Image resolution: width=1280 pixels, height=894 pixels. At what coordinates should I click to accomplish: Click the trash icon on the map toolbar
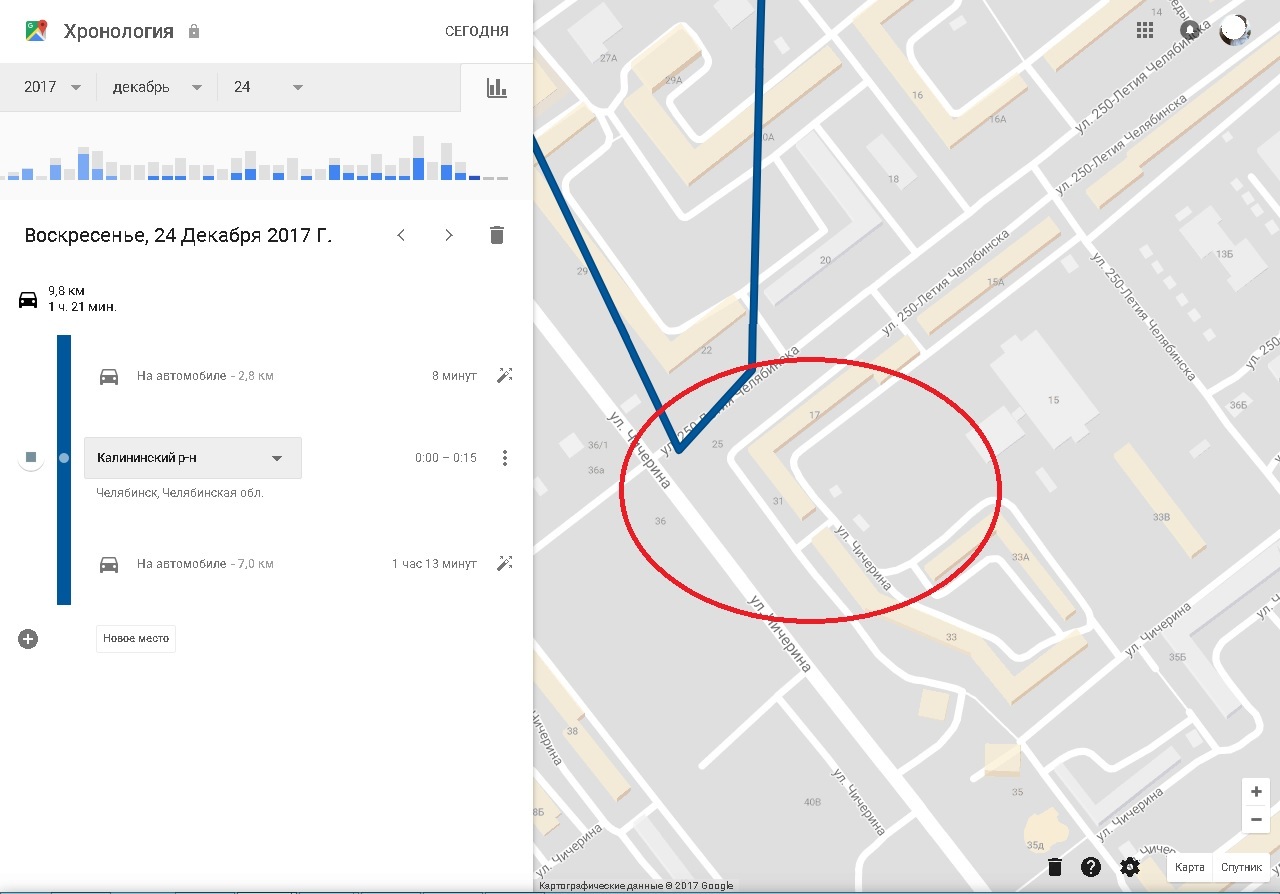coord(1054,867)
